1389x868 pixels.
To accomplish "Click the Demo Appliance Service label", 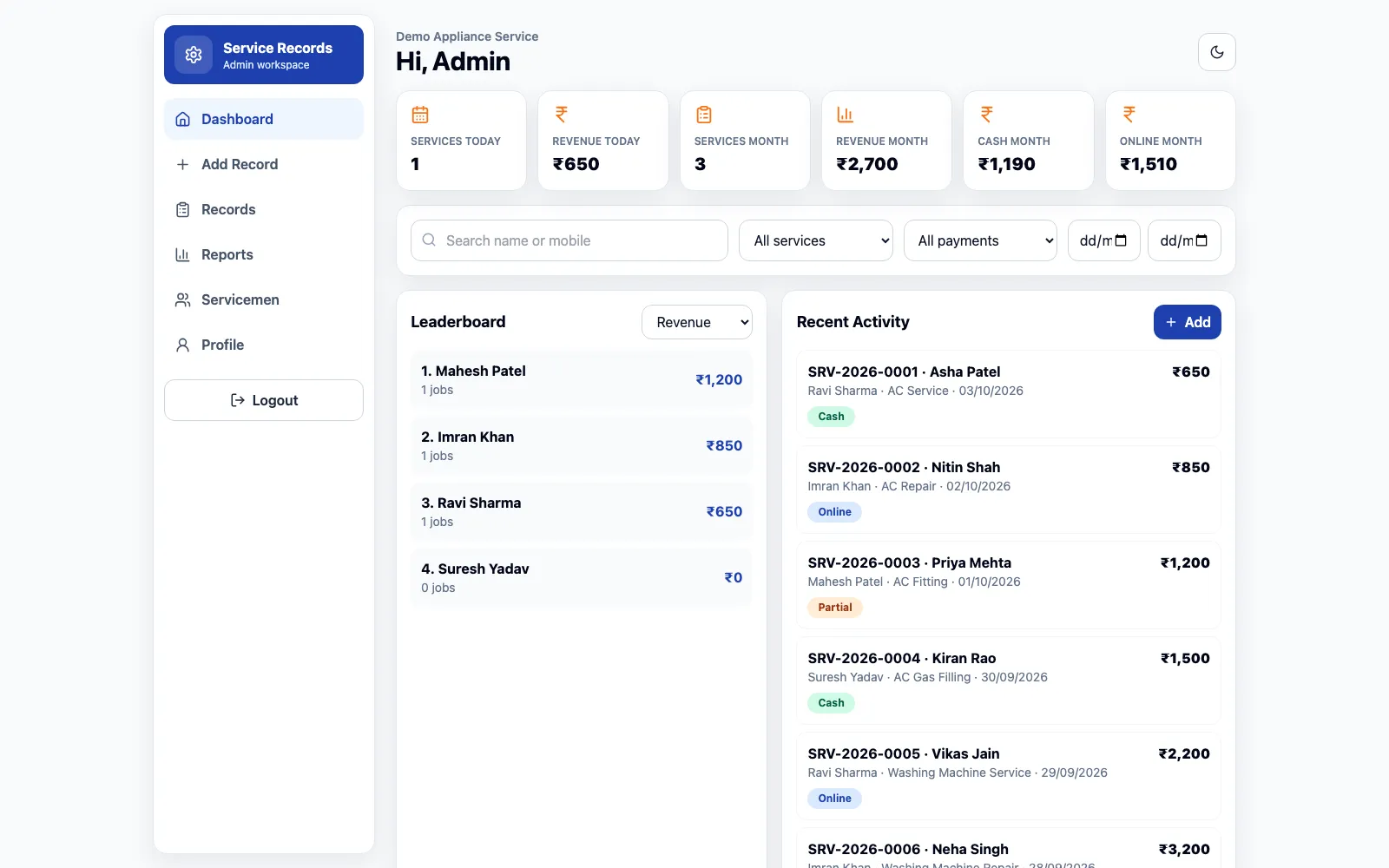I will [x=467, y=36].
